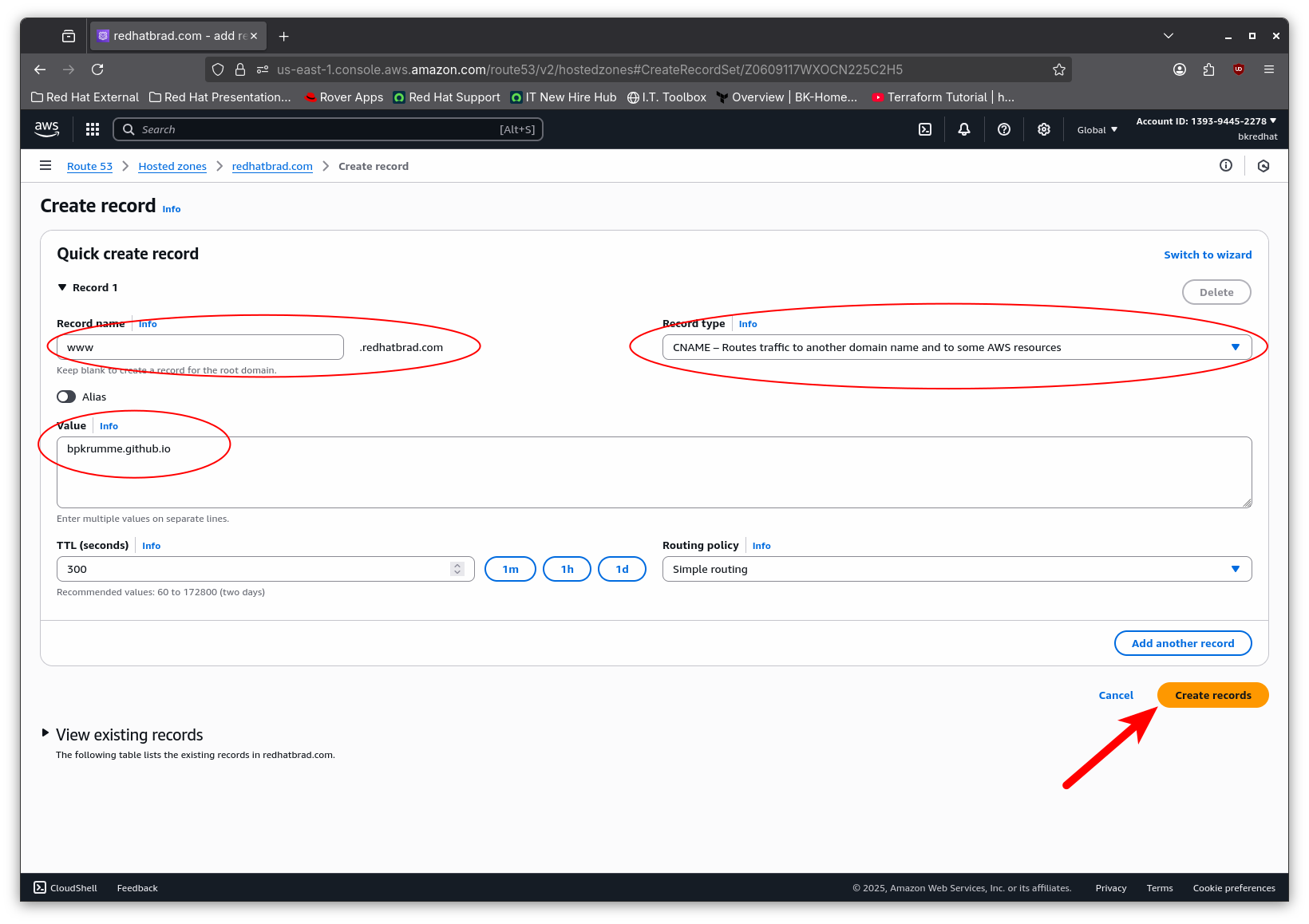This screenshot has height=924, width=1309.
Task: Open the Firefox account icon
Action: click(x=1180, y=69)
